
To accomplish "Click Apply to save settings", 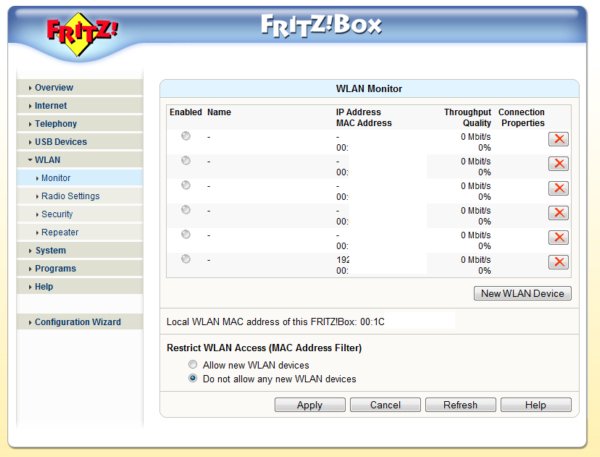I will coord(310,405).
